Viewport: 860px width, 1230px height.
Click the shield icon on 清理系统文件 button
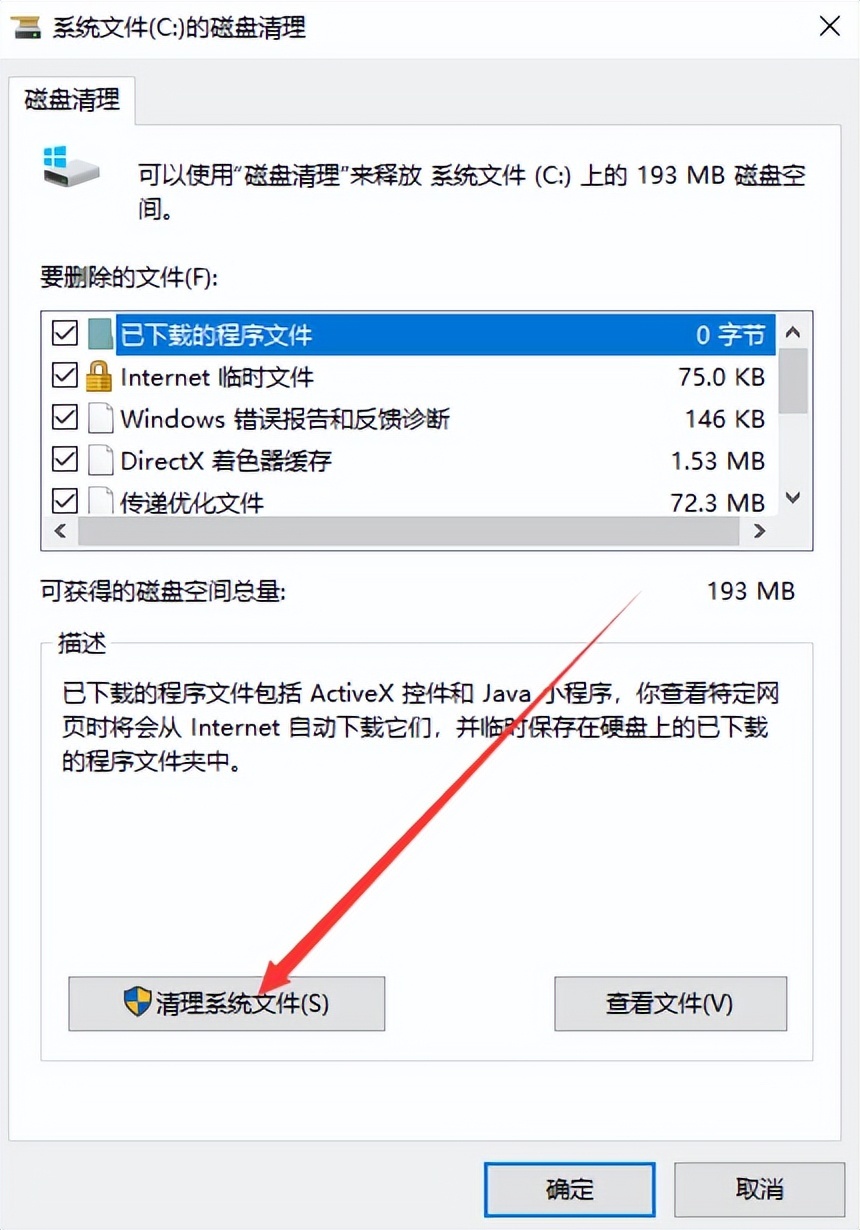click(x=138, y=1001)
